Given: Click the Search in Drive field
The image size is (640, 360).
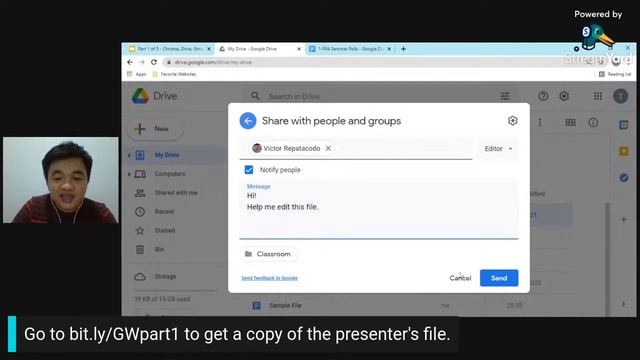Looking at the screenshot, I should pos(380,96).
